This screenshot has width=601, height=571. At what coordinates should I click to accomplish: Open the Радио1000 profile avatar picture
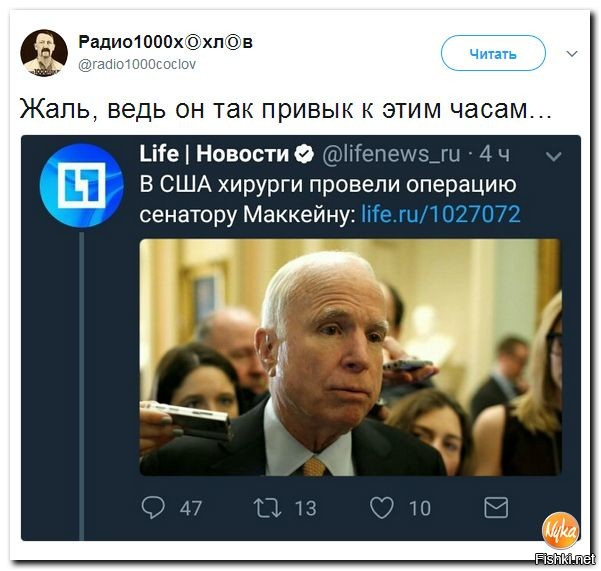click(44, 53)
